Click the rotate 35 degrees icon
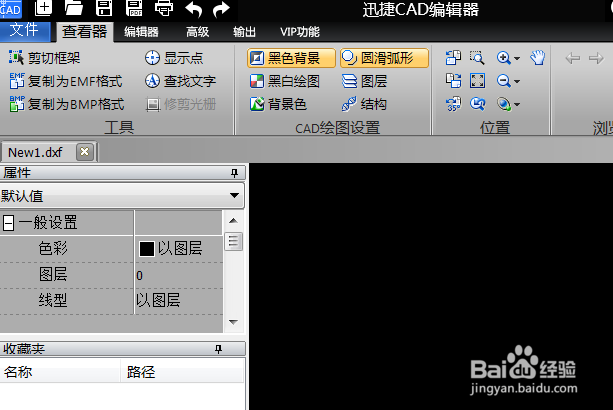 pos(453,104)
